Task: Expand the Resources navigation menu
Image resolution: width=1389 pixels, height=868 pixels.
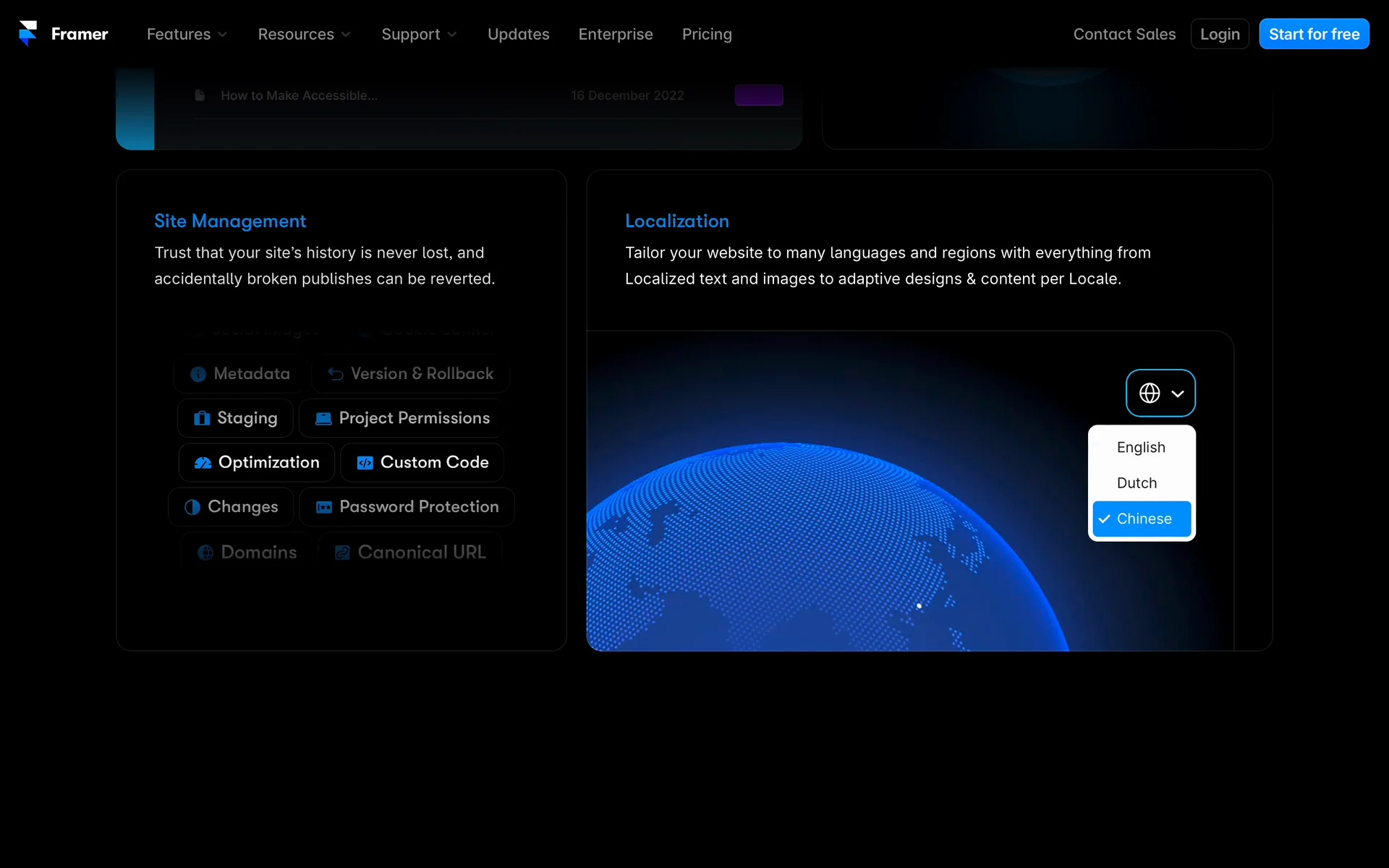Action: 304,34
